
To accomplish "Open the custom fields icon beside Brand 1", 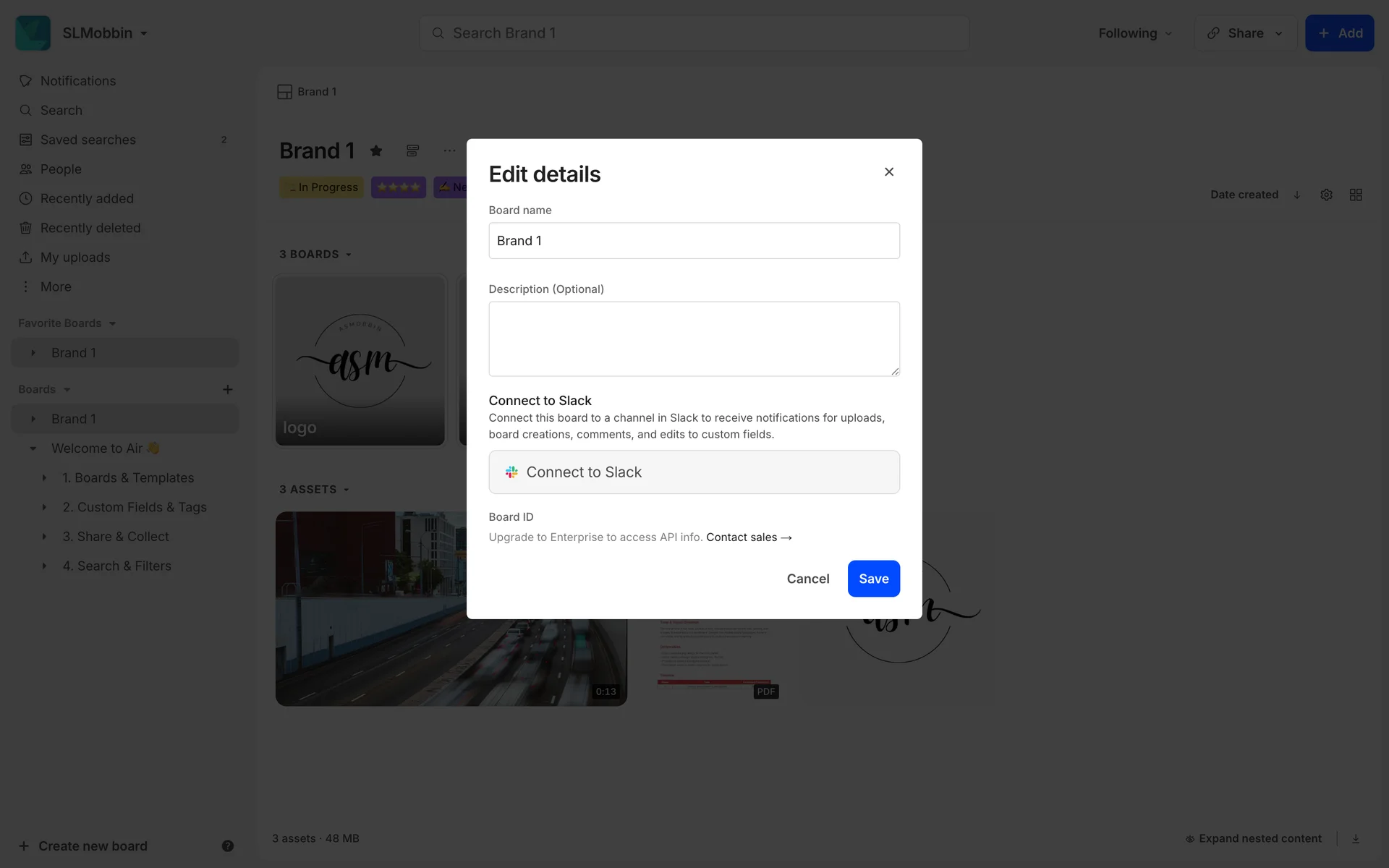I will tap(412, 150).
